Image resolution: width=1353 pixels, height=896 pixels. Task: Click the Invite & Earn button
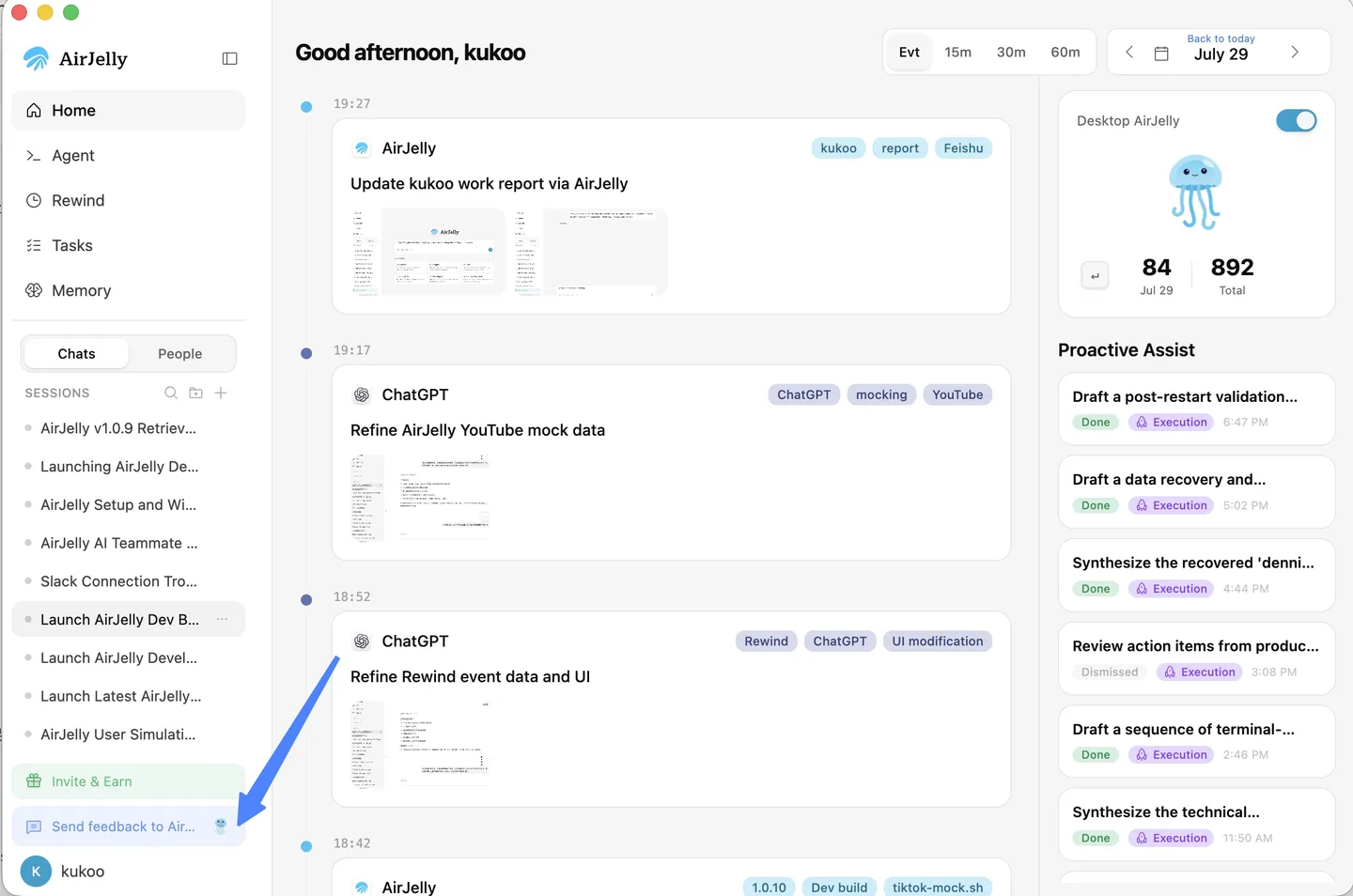point(129,781)
